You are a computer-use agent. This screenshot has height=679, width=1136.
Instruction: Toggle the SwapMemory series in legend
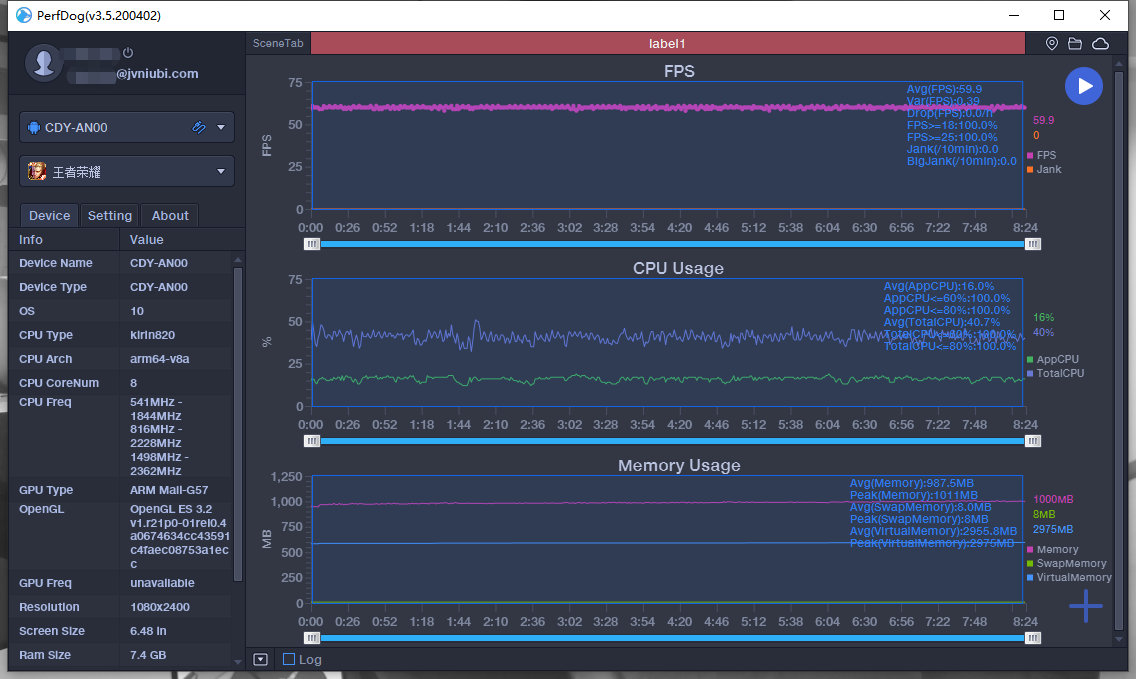[x=1070, y=564]
